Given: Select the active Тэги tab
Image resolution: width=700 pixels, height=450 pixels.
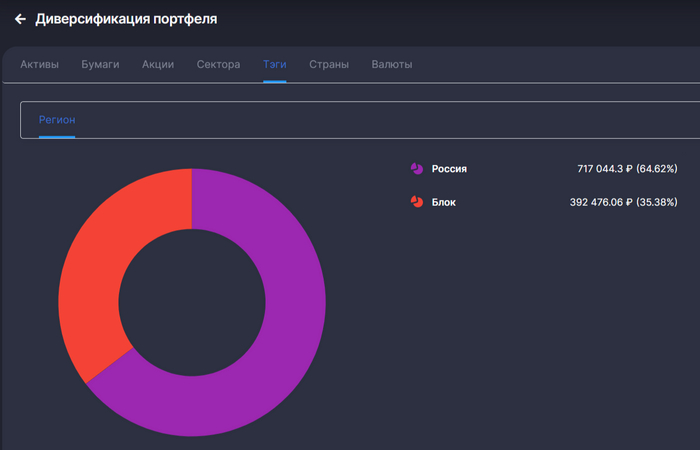Looking at the screenshot, I should pyautogui.click(x=275, y=65).
